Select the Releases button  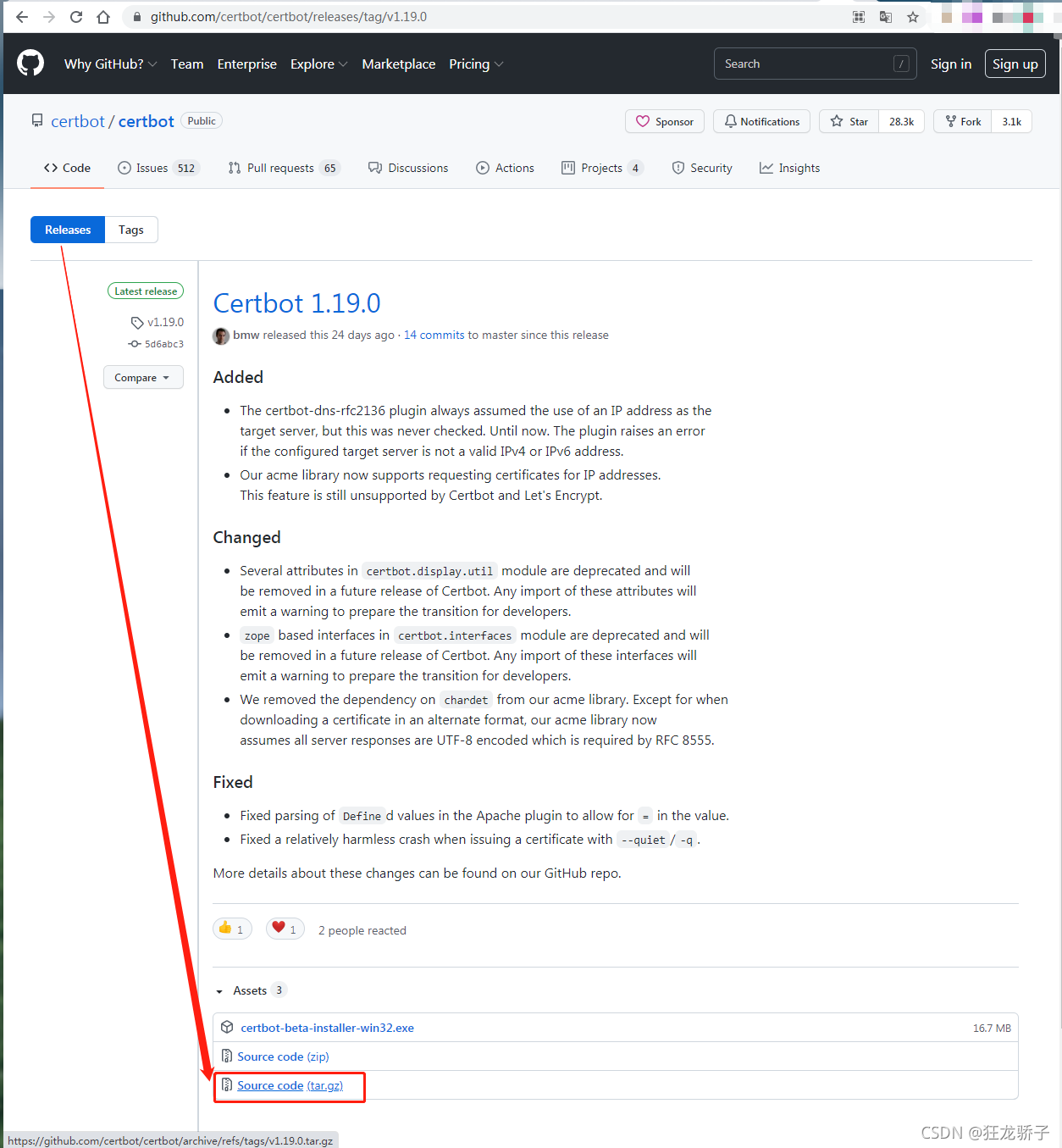coord(68,230)
